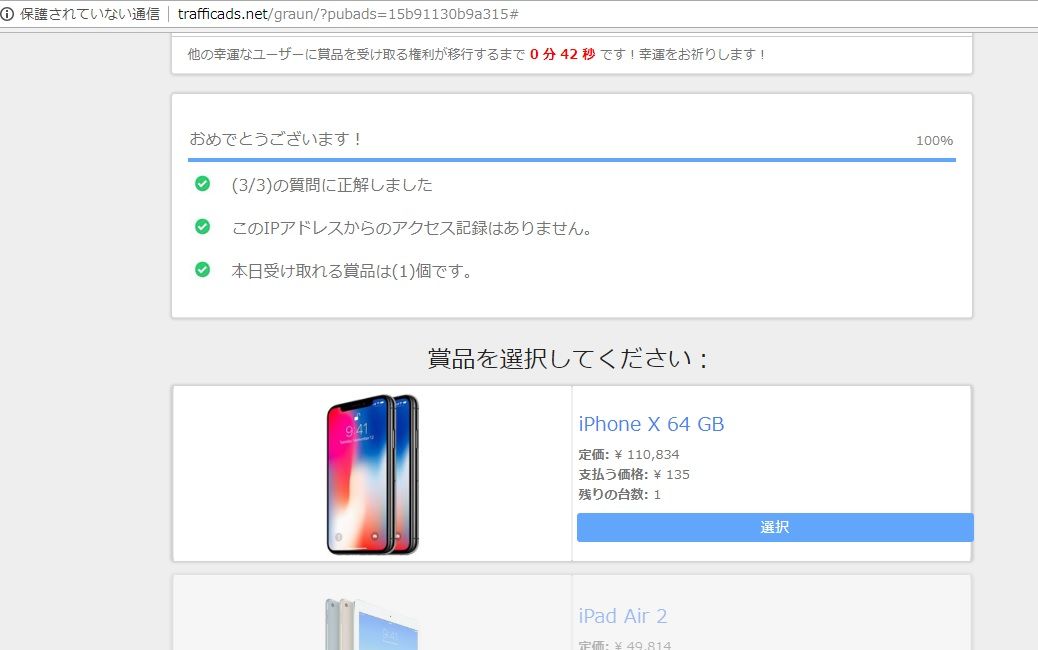This screenshot has width=1038, height=650.
Task: Click the 保護されていない通信 security label
Action: (90, 14)
